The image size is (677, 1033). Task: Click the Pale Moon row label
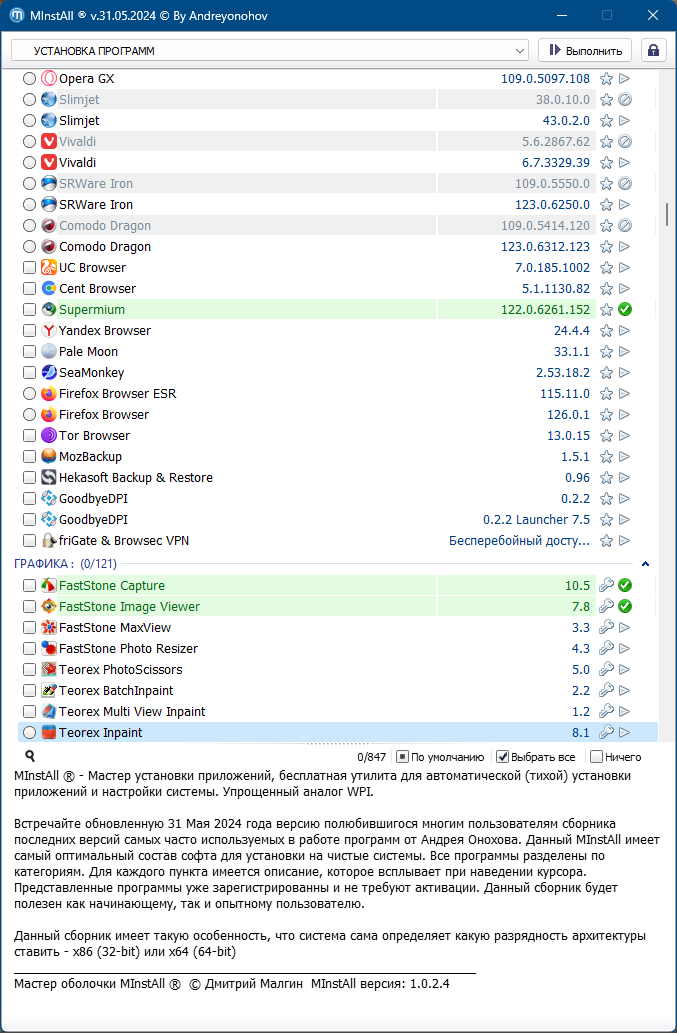click(89, 352)
